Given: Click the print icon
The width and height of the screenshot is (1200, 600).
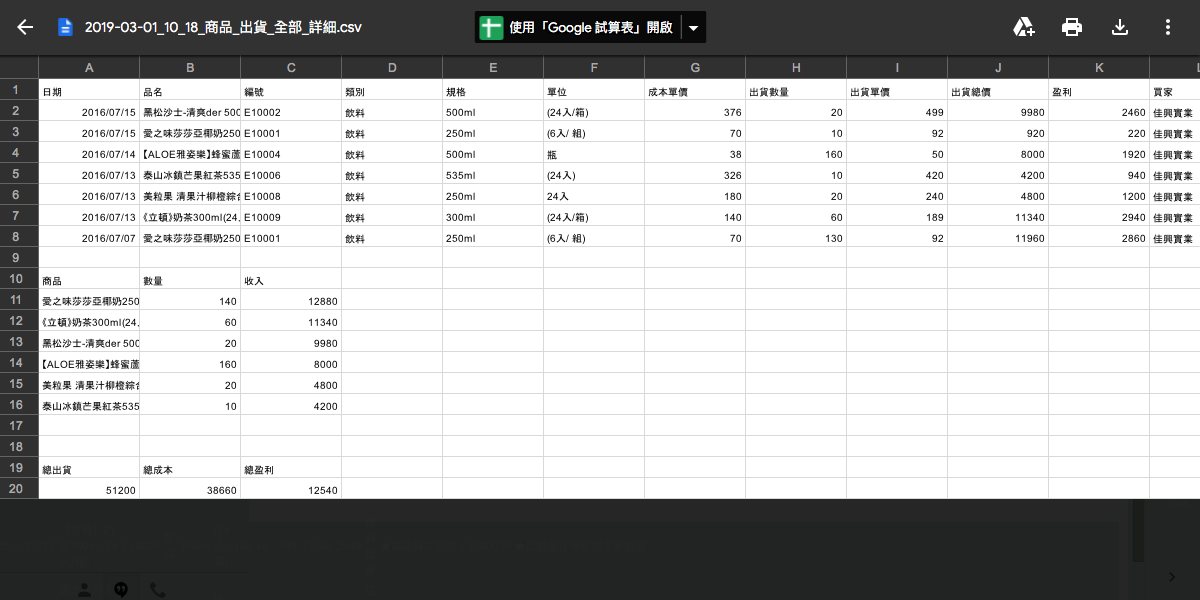Looking at the screenshot, I should (1072, 27).
